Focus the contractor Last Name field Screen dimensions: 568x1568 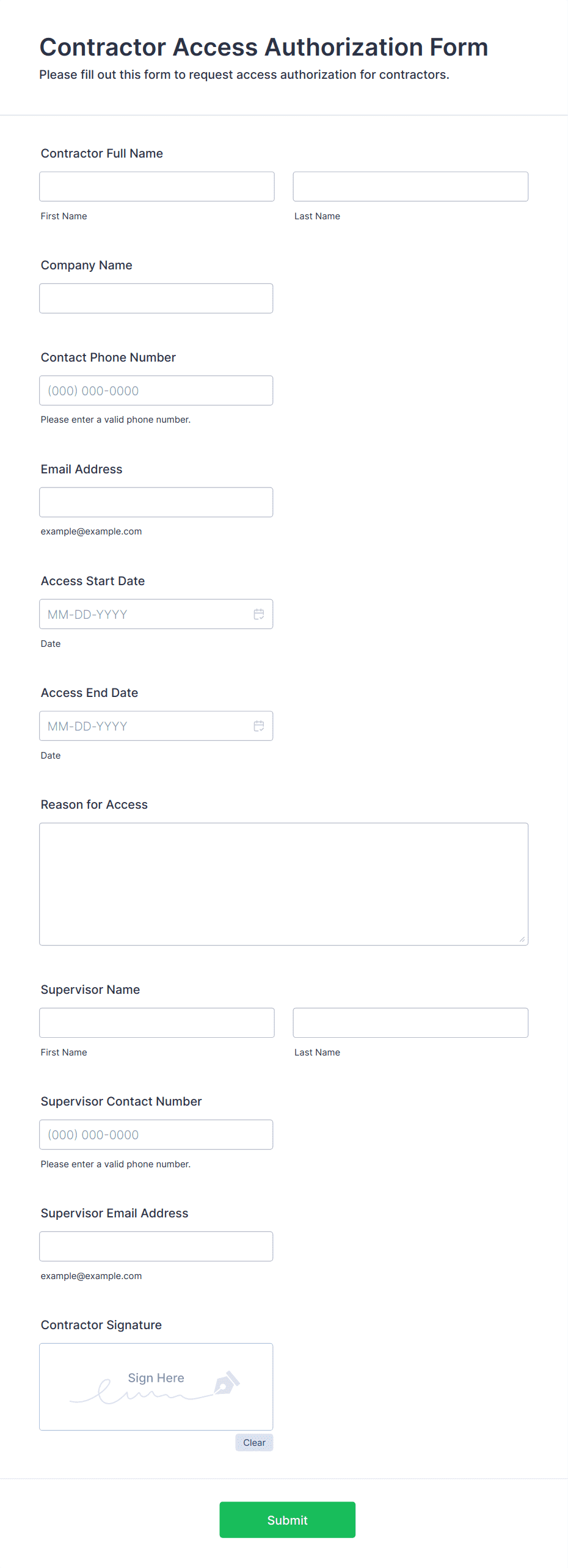(410, 186)
